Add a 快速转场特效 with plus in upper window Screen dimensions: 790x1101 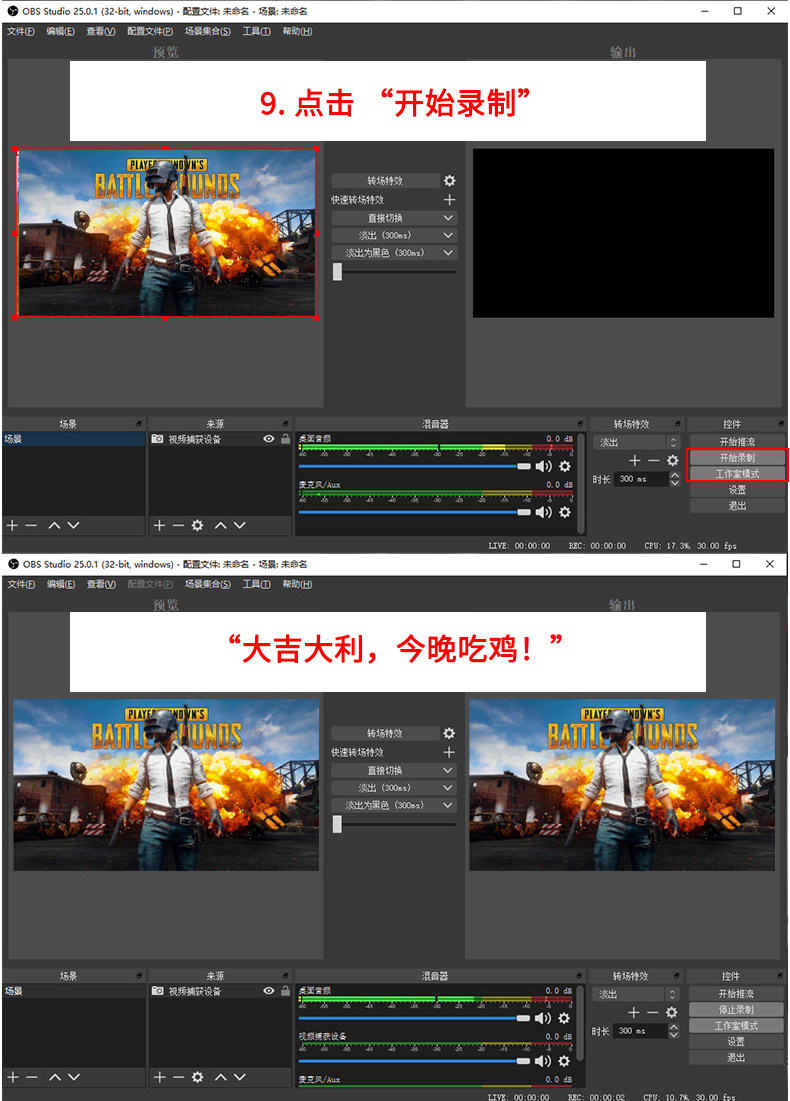[449, 200]
